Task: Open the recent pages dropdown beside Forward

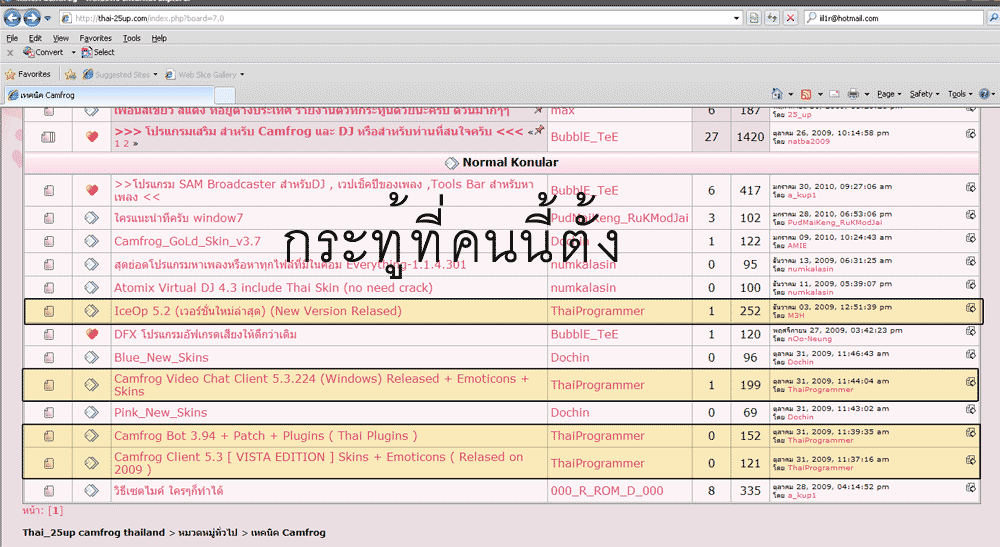Action: (x=47, y=18)
